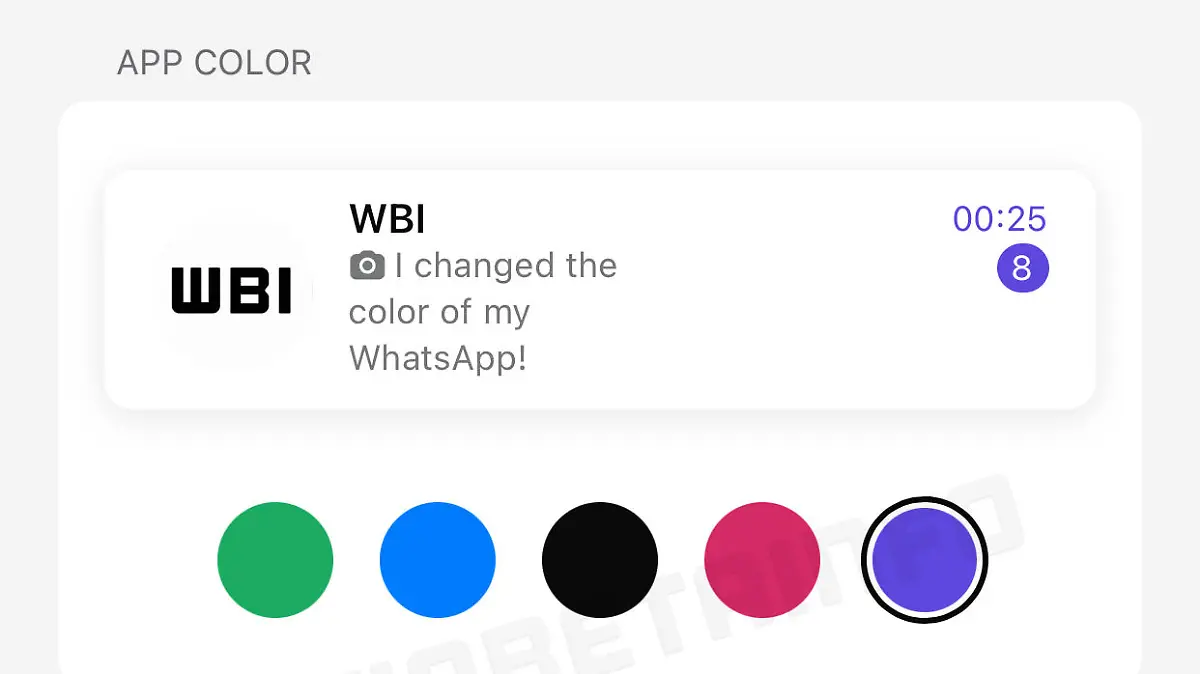Select the green app color
The height and width of the screenshot is (674, 1200).
(x=275, y=560)
